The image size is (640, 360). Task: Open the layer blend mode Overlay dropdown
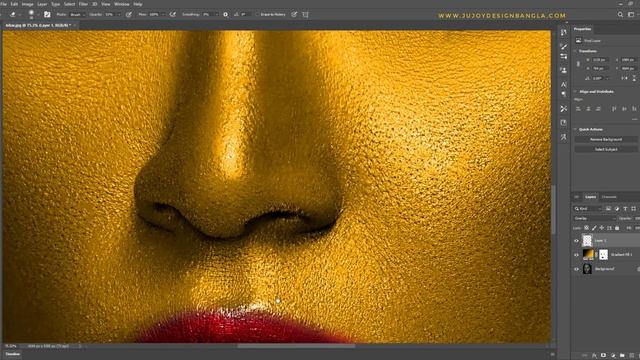pos(594,218)
